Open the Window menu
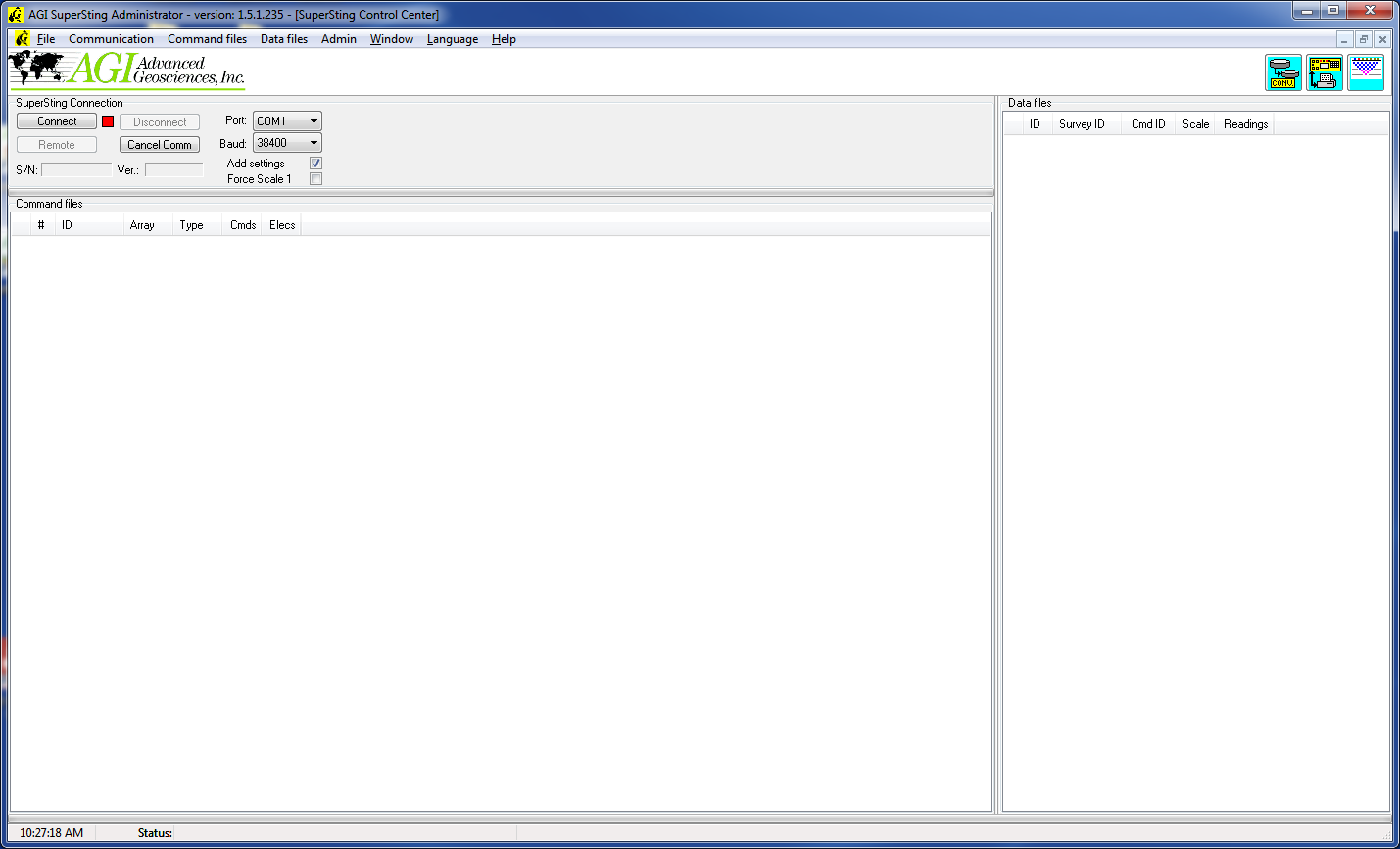 392,39
